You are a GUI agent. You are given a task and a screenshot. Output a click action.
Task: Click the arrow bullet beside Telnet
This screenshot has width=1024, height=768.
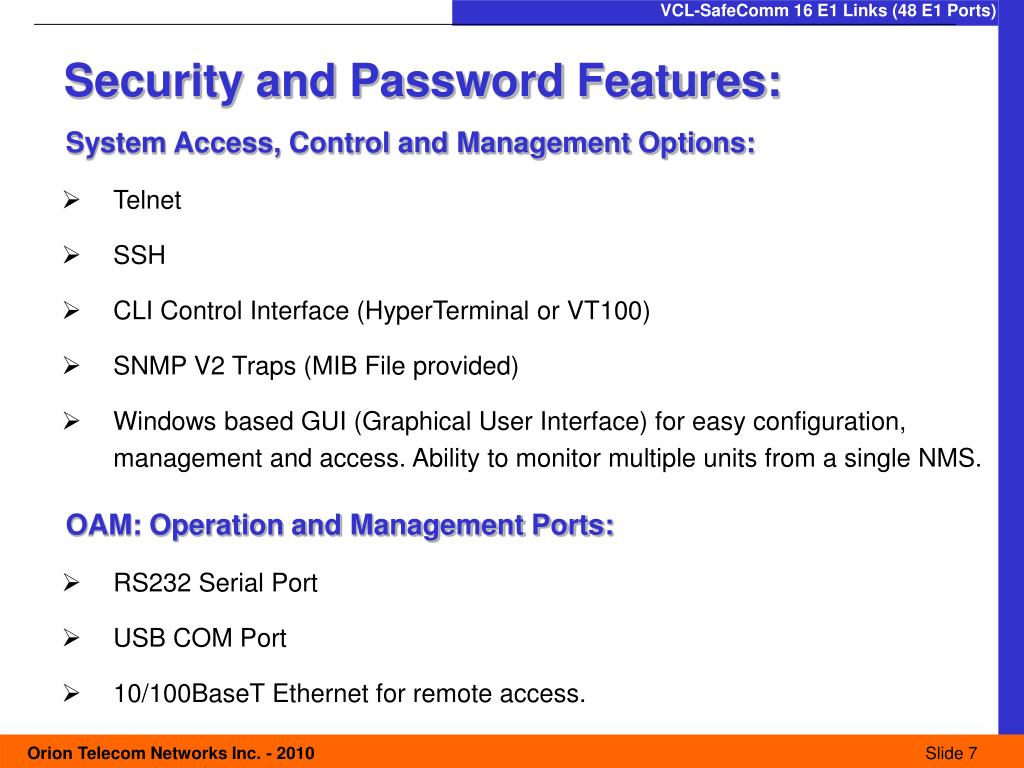71,200
